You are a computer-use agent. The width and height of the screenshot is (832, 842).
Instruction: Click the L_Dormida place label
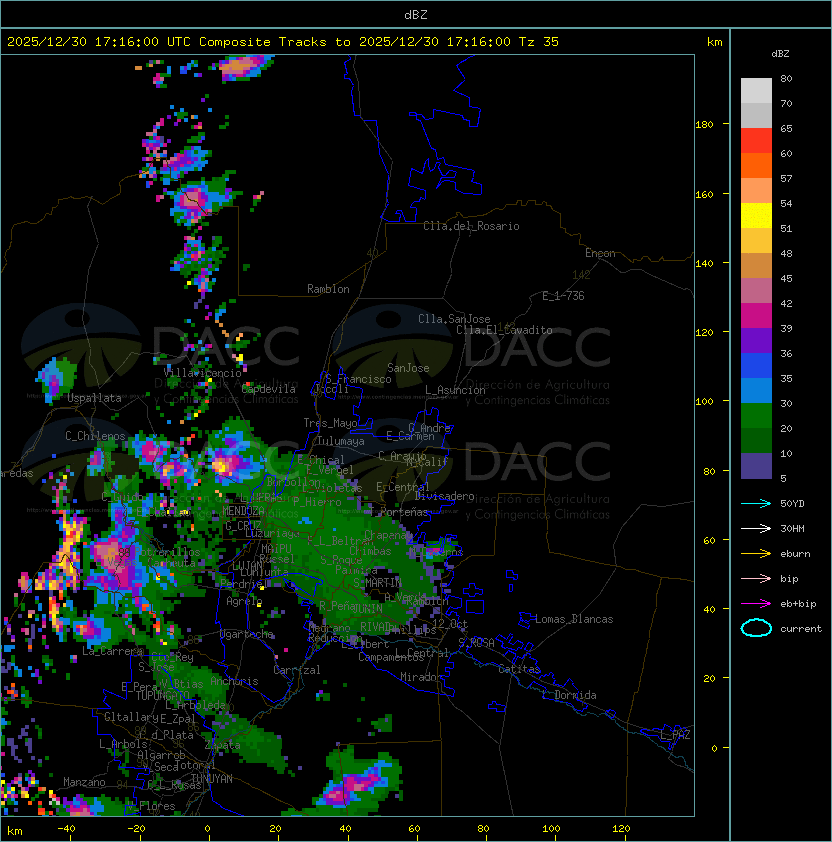[569, 695]
